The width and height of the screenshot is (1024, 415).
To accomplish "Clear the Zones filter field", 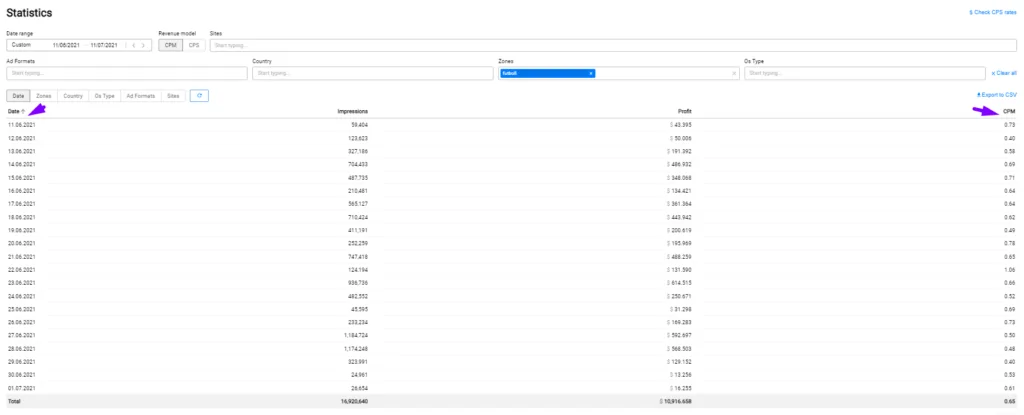I will pyautogui.click(x=735, y=73).
